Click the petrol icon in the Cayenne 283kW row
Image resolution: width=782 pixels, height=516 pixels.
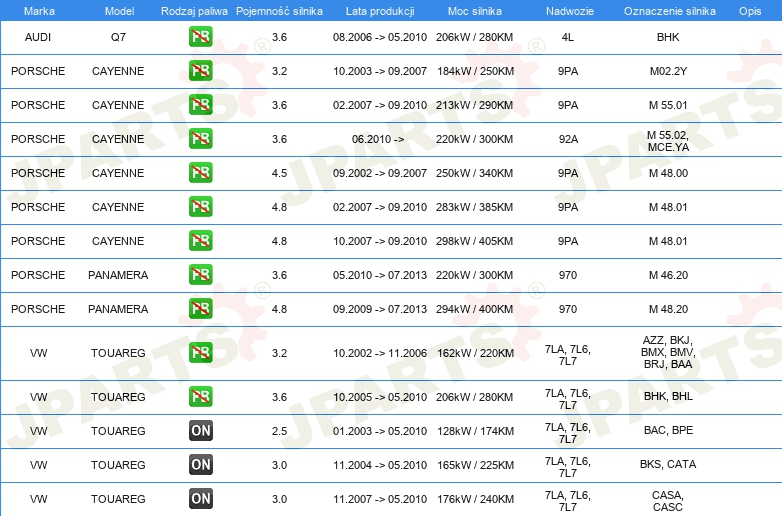click(x=200, y=206)
